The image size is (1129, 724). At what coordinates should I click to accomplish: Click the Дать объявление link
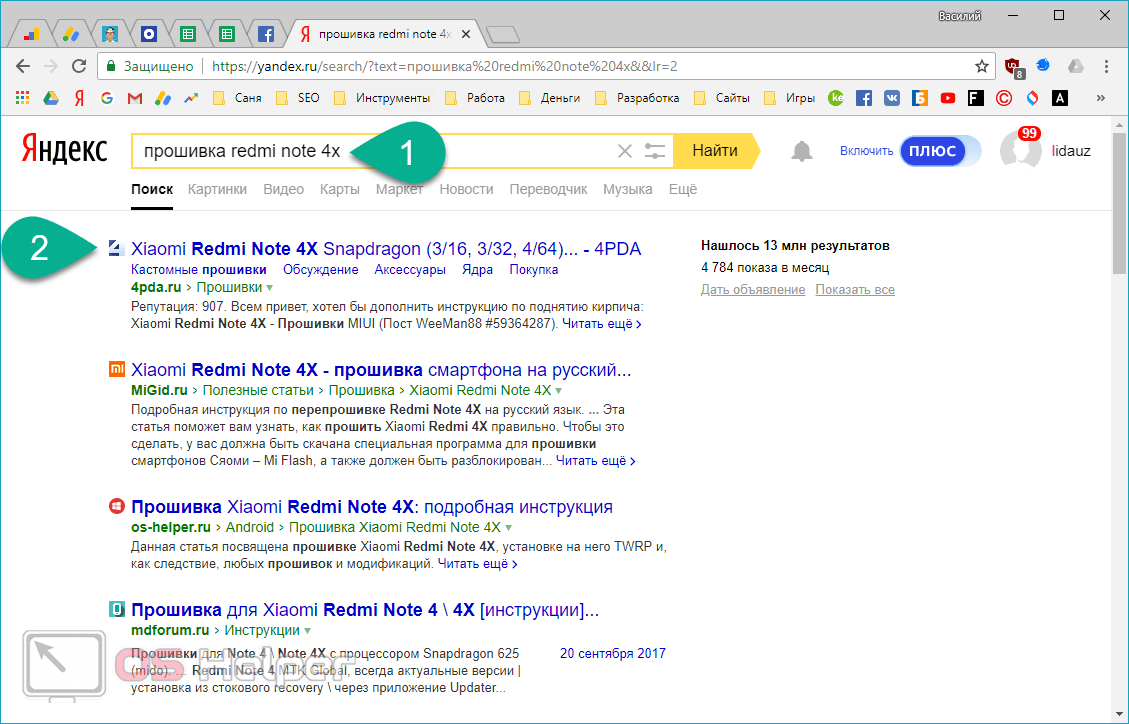pyautogui.click(x=753, y=289)
